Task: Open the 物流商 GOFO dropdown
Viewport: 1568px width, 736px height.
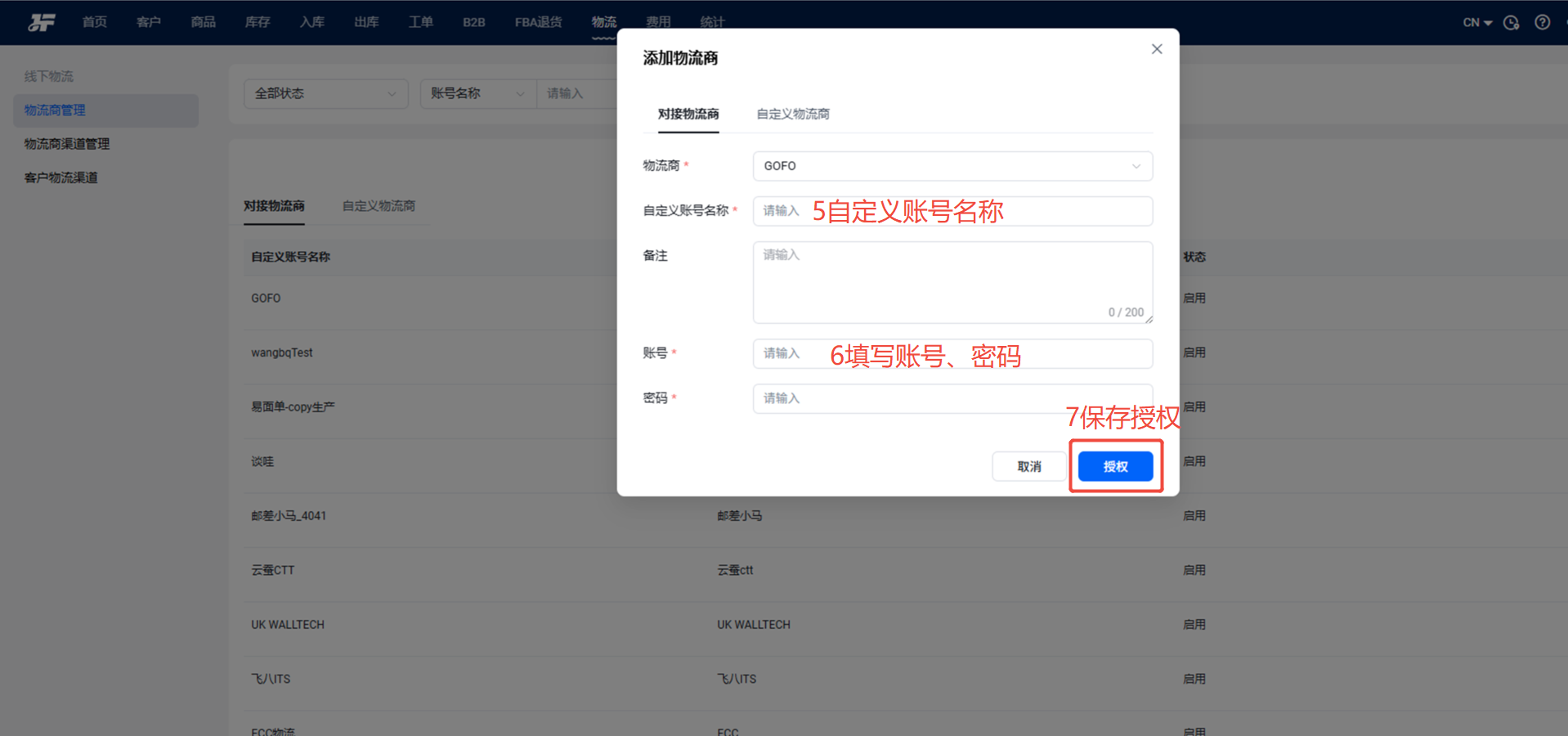Action: click(x=952, y=166)
